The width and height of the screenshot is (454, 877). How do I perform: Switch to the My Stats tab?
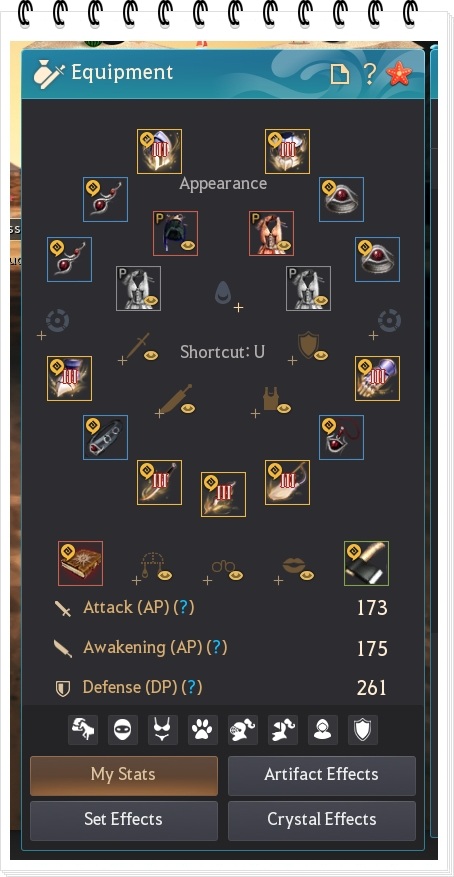[124, 775]
